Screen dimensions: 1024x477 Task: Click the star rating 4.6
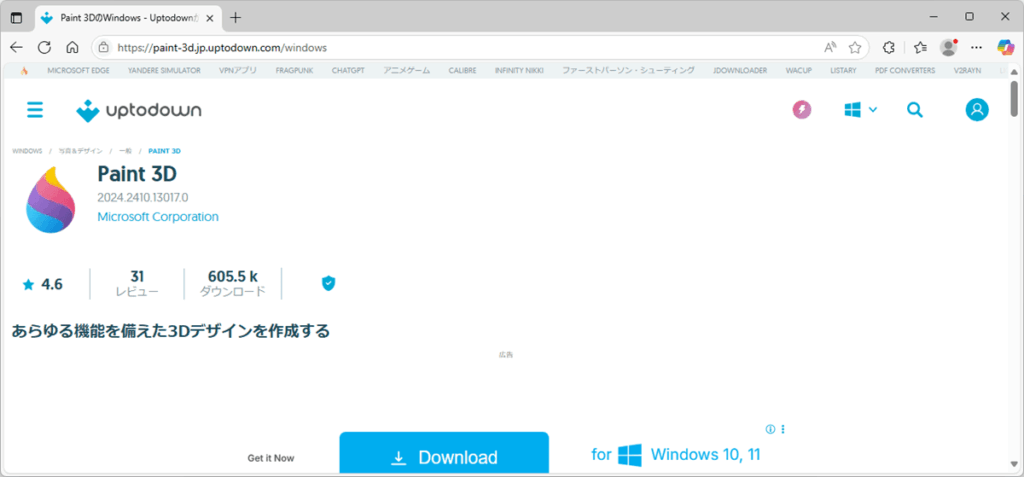click(x=42, y=284)
